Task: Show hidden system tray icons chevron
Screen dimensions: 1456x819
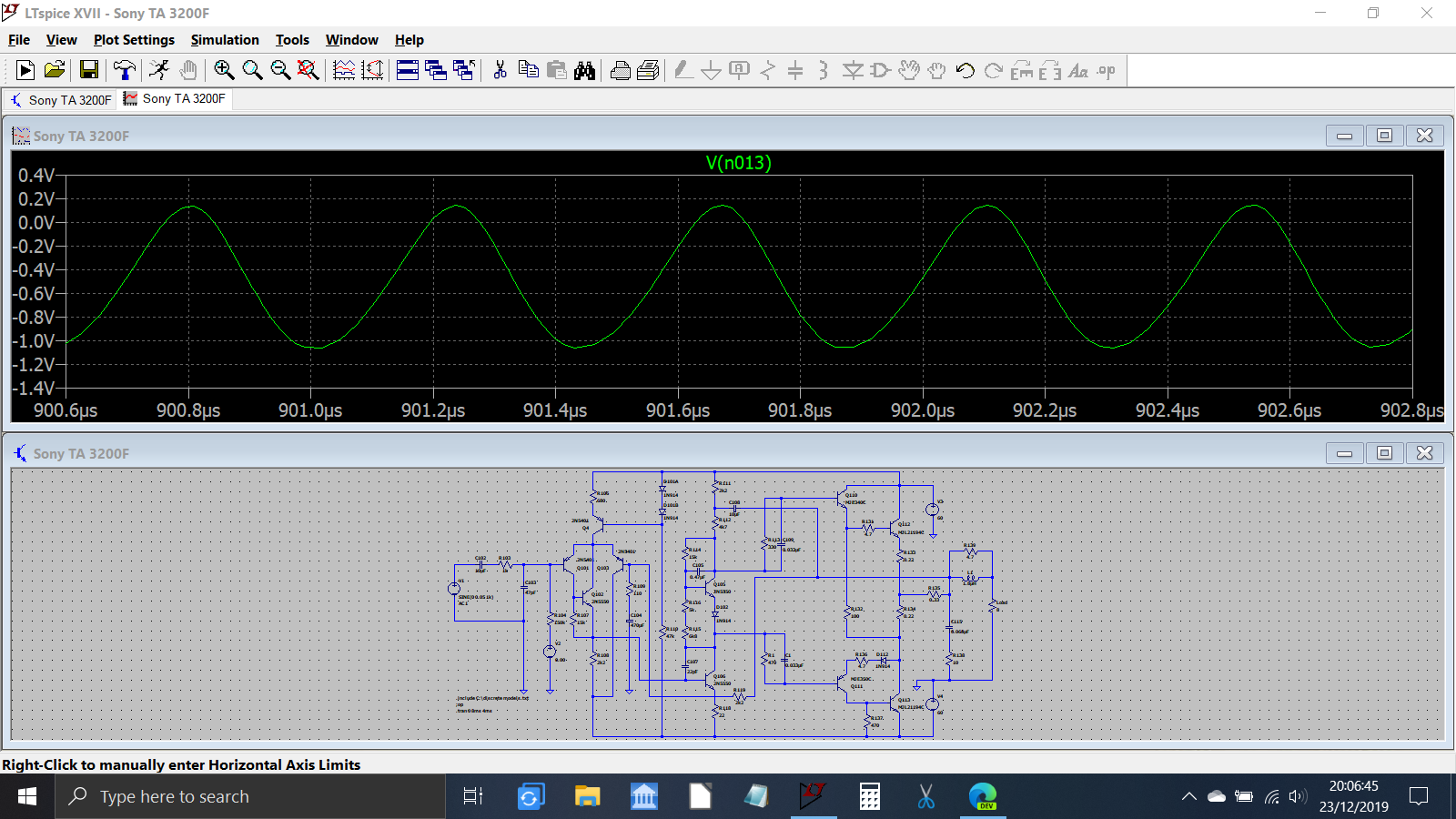Action: [x=1188, y=797]
